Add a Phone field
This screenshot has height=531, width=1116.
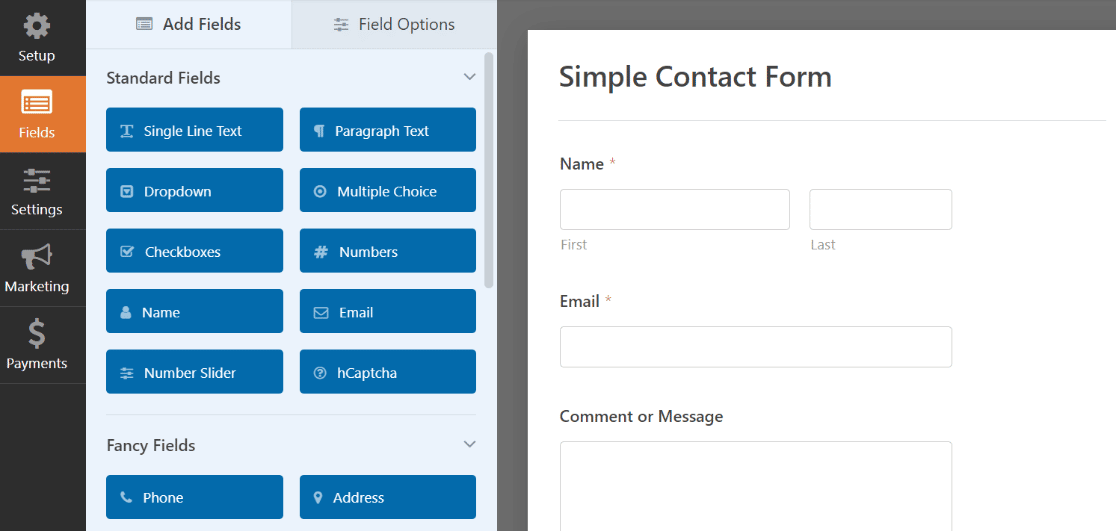coord(194,497)
